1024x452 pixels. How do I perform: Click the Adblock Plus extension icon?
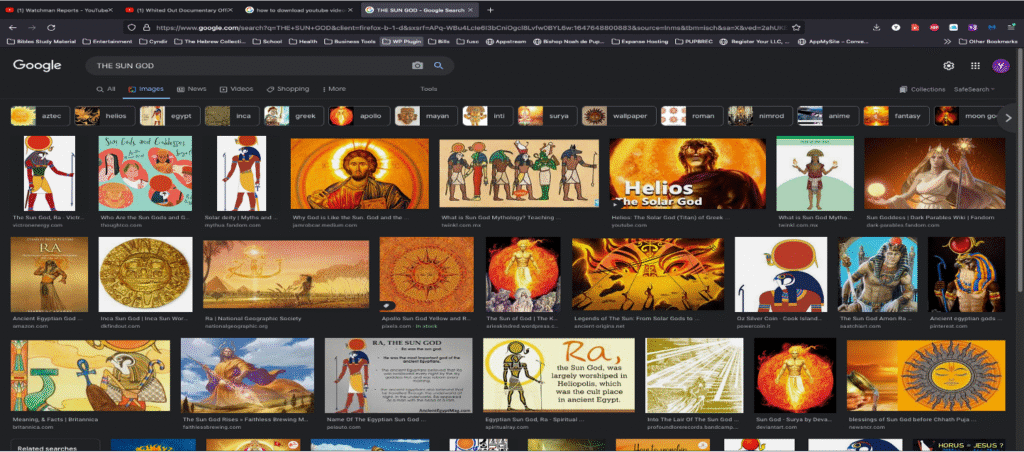click(x=934, y=27)
